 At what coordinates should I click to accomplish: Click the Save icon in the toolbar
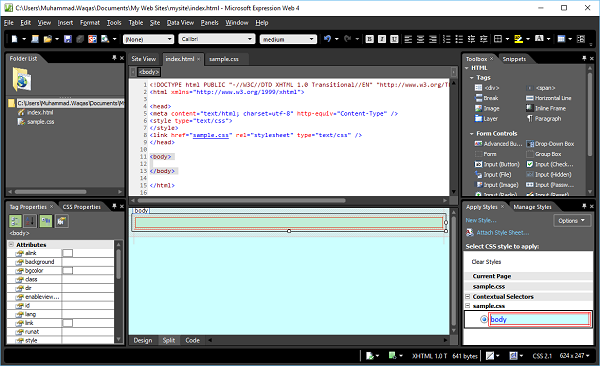(x=68, y=39)
